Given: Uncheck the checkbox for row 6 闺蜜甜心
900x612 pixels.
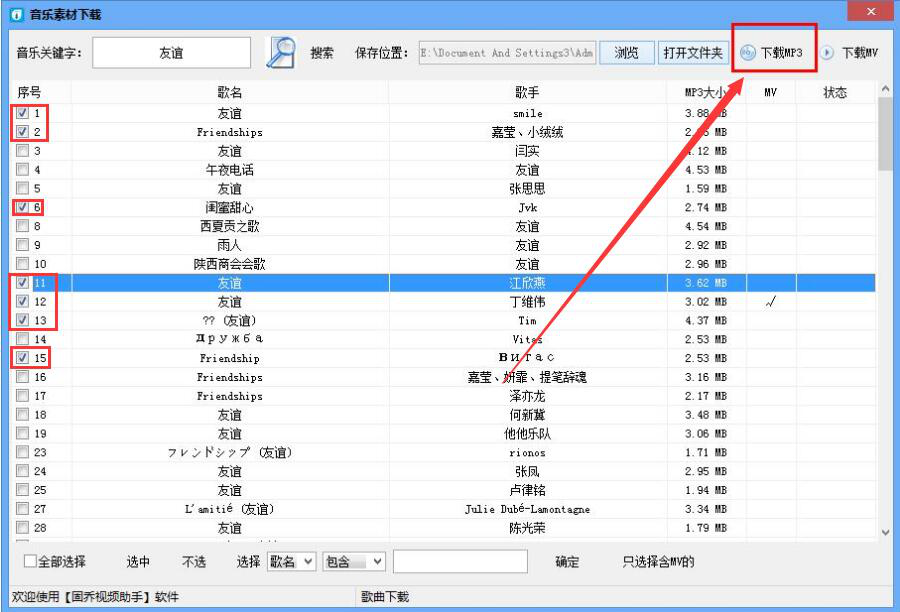Looking at the screenshot, I should tap(22, 207).
